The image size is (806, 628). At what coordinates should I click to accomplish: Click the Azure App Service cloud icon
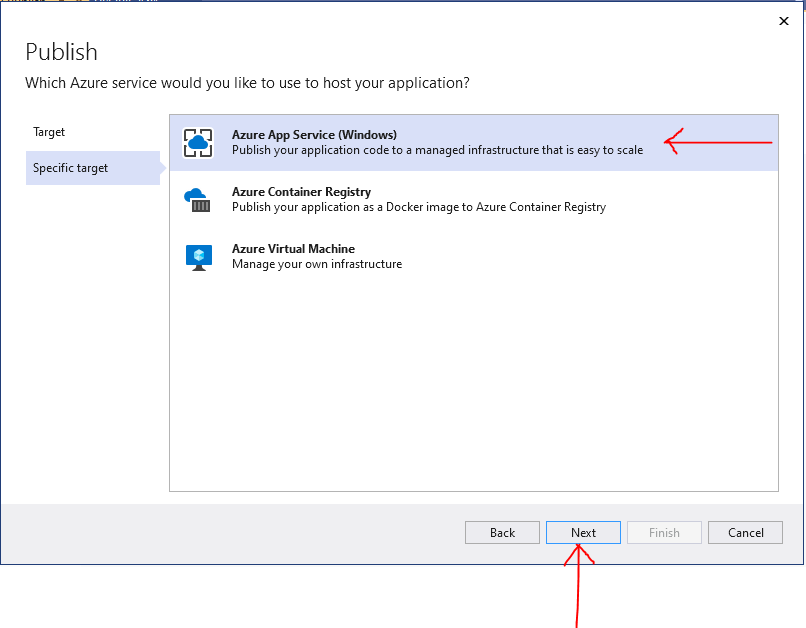[x=198, y=143]
